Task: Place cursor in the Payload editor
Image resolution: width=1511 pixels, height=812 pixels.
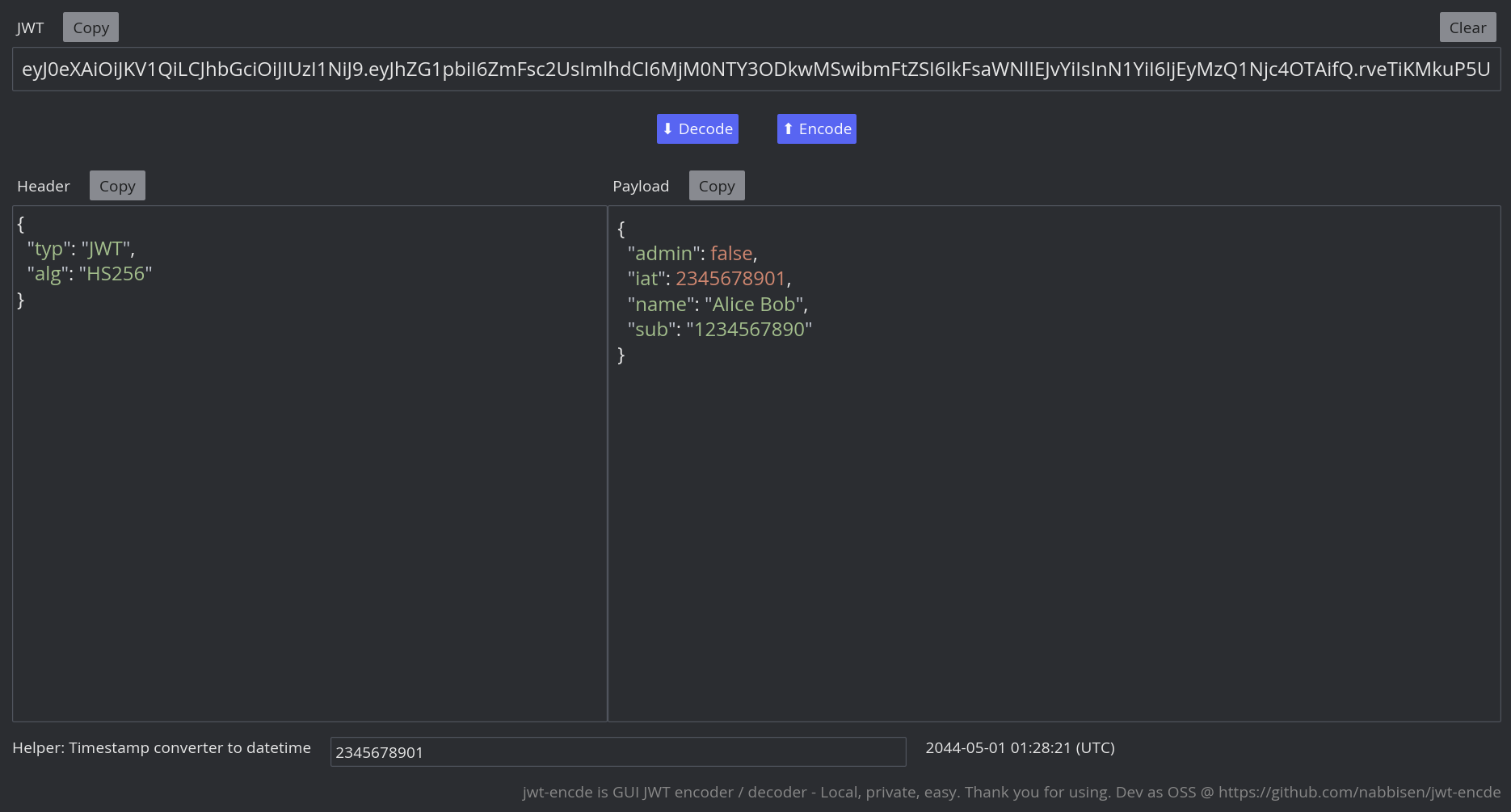Action: point(1050,485)
